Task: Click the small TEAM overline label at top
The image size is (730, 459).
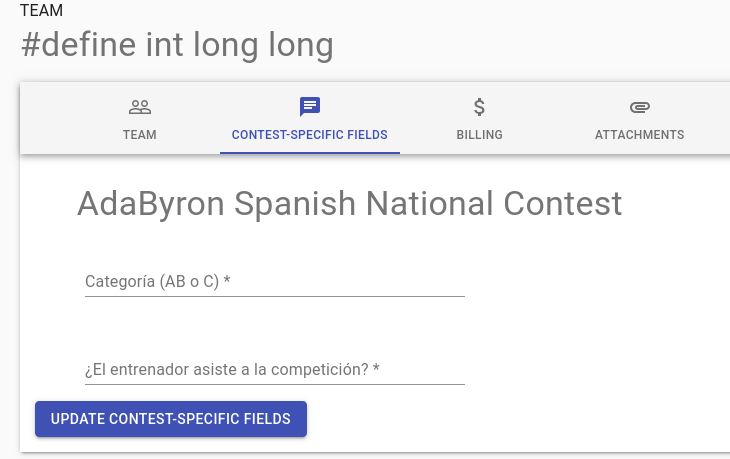Action: coord(41,12)
